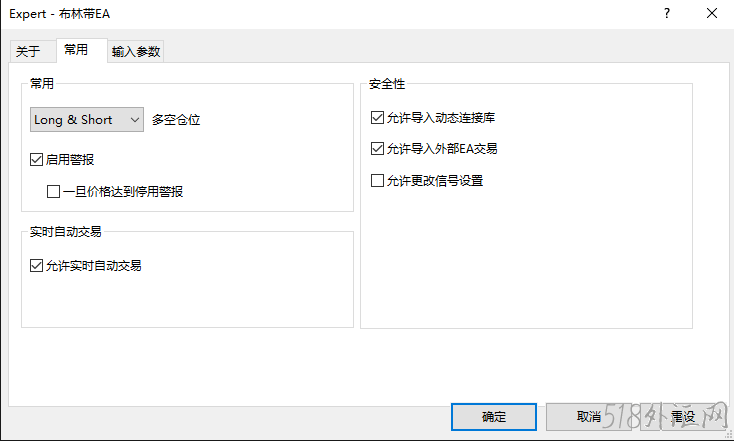Open the 输入参数 tab
The height and width of the screenshot is (441, 734).
pyautogui.click(x=136, y=51)
